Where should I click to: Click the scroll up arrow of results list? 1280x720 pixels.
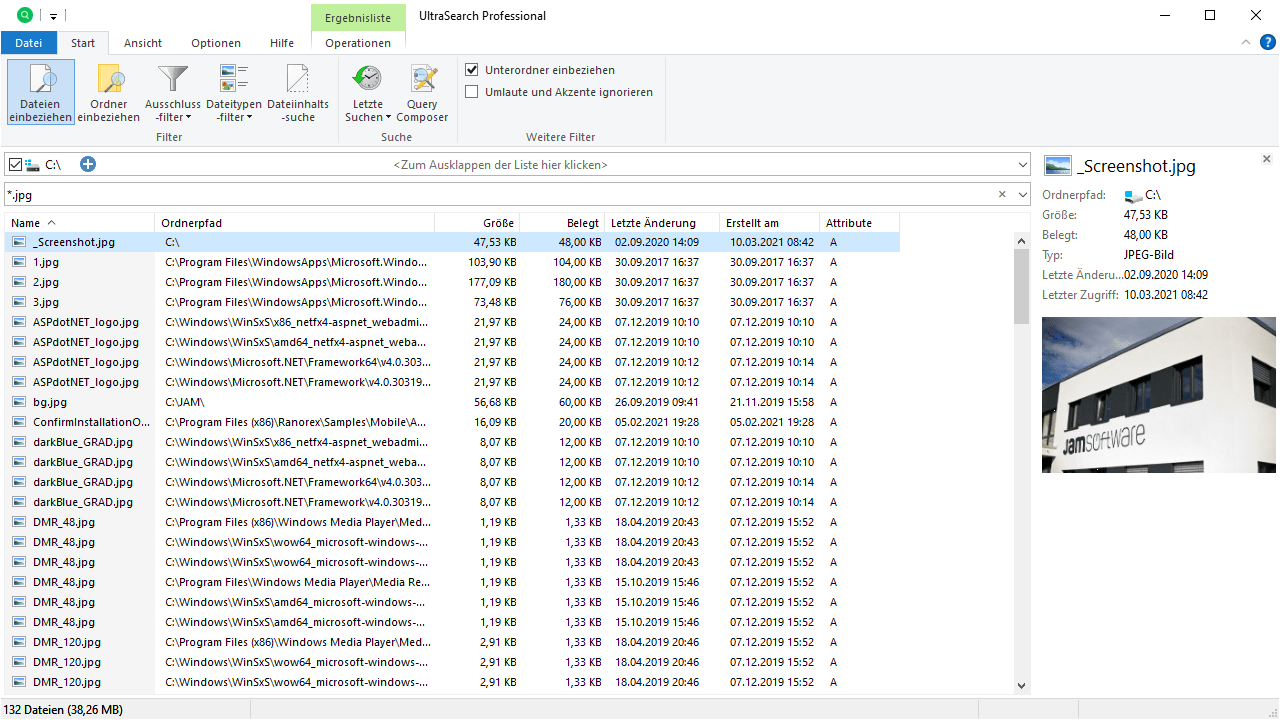click(x=1021, y=241)
